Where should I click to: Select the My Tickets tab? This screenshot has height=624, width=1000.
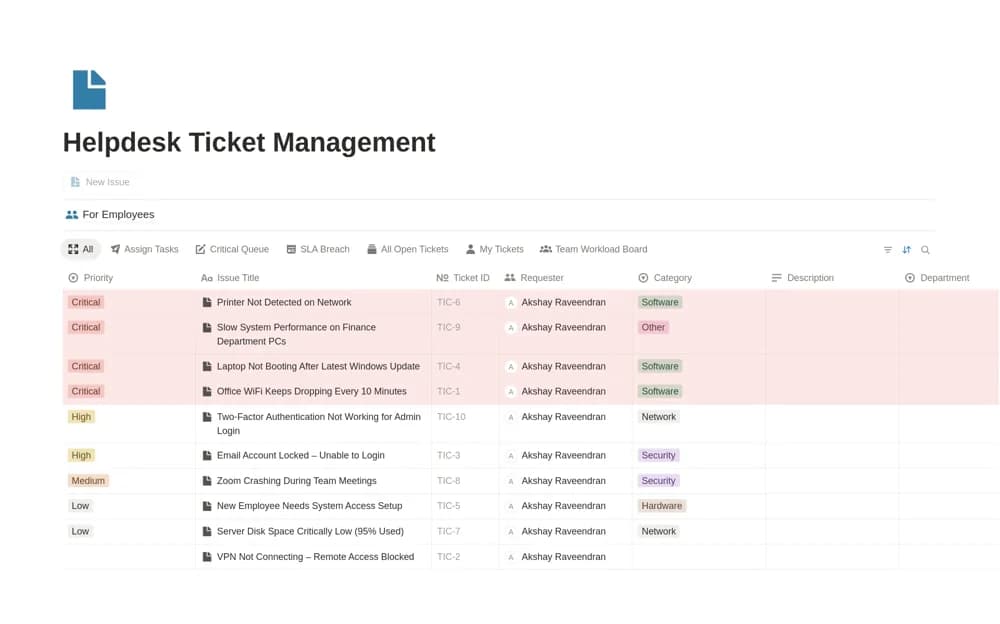[494, 249]
